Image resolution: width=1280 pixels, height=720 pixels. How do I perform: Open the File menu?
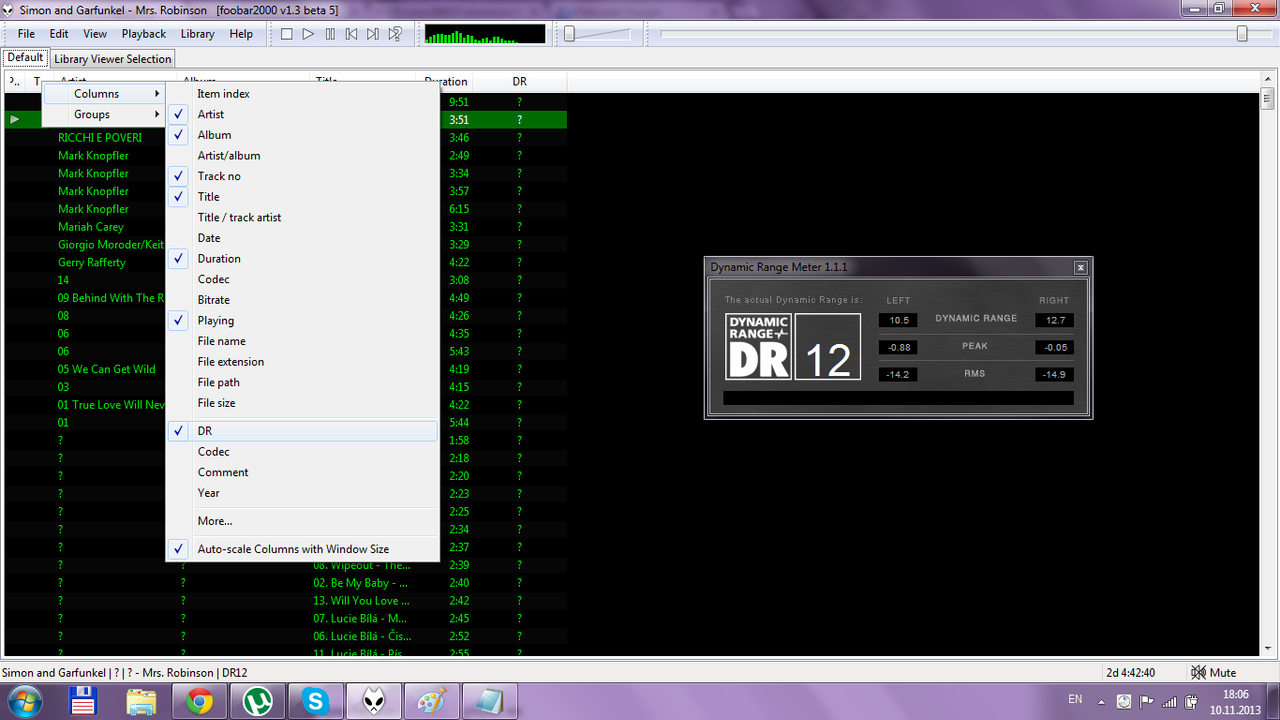click(26, 34)
